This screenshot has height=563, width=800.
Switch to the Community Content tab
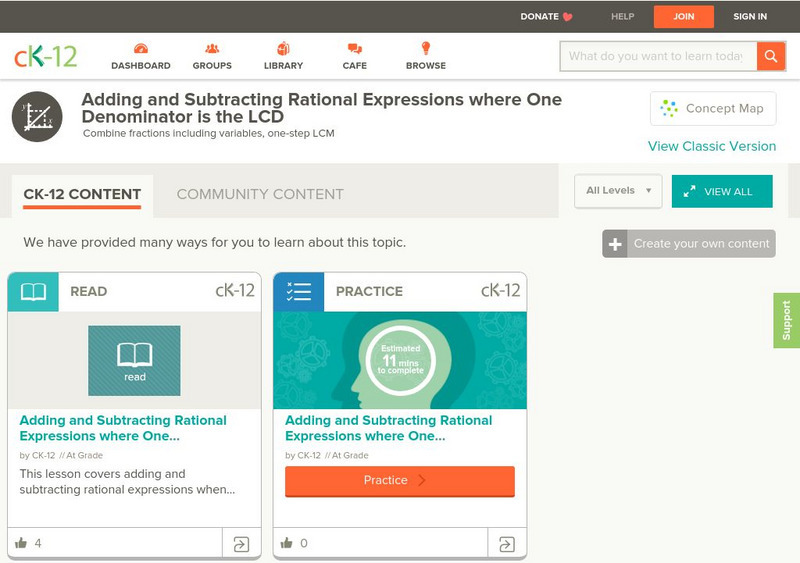pyautogui.click(x=260, y=194)
